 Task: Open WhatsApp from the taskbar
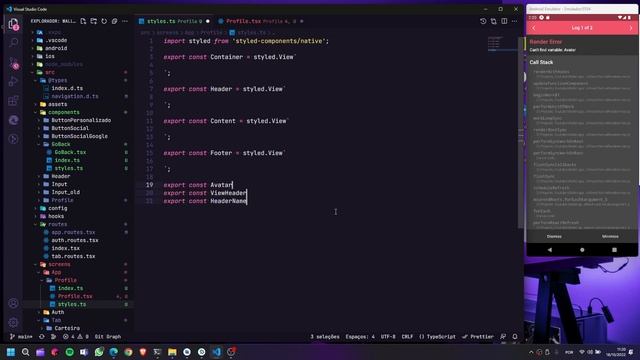99,352
